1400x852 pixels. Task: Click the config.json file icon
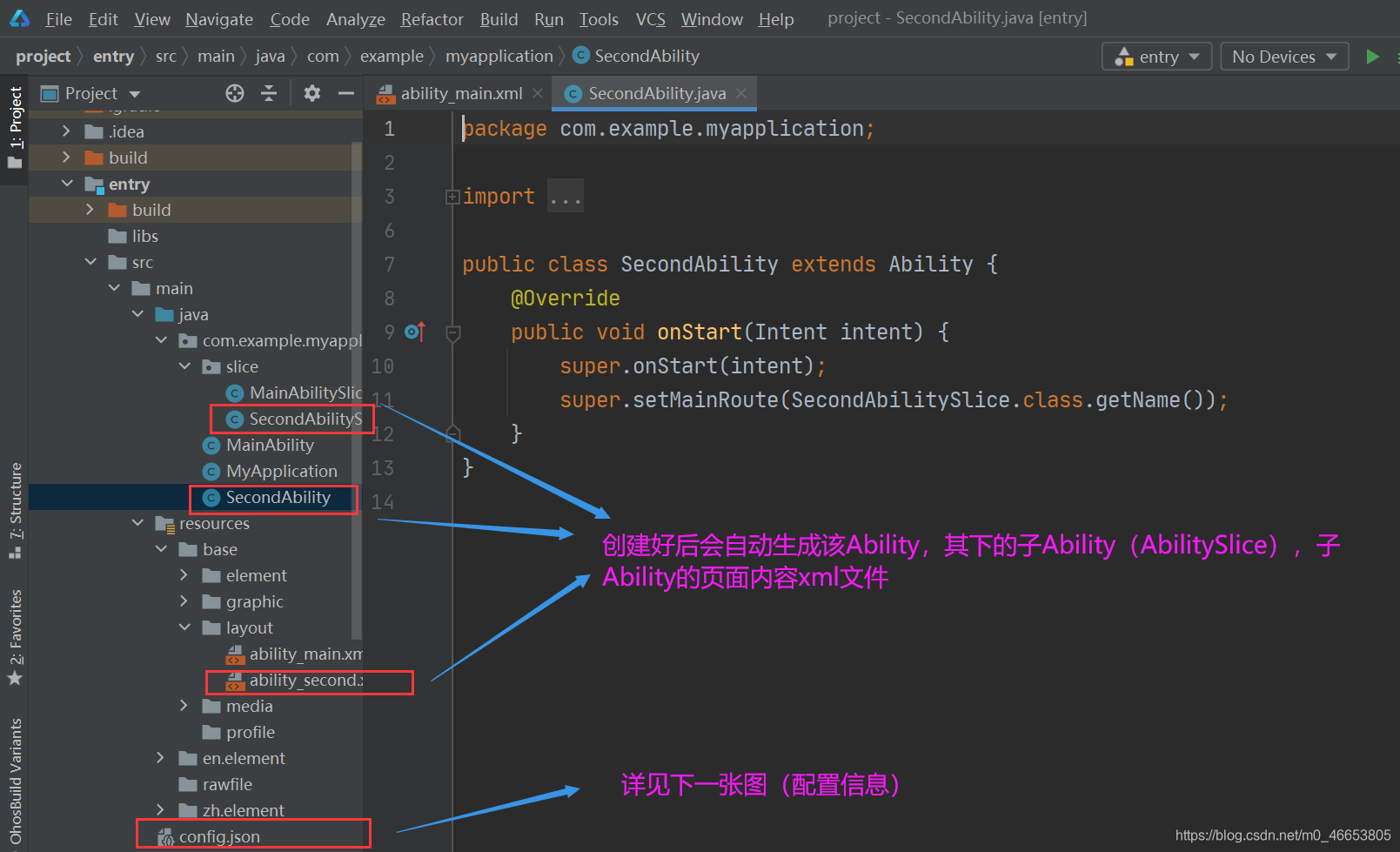[165, 837]
